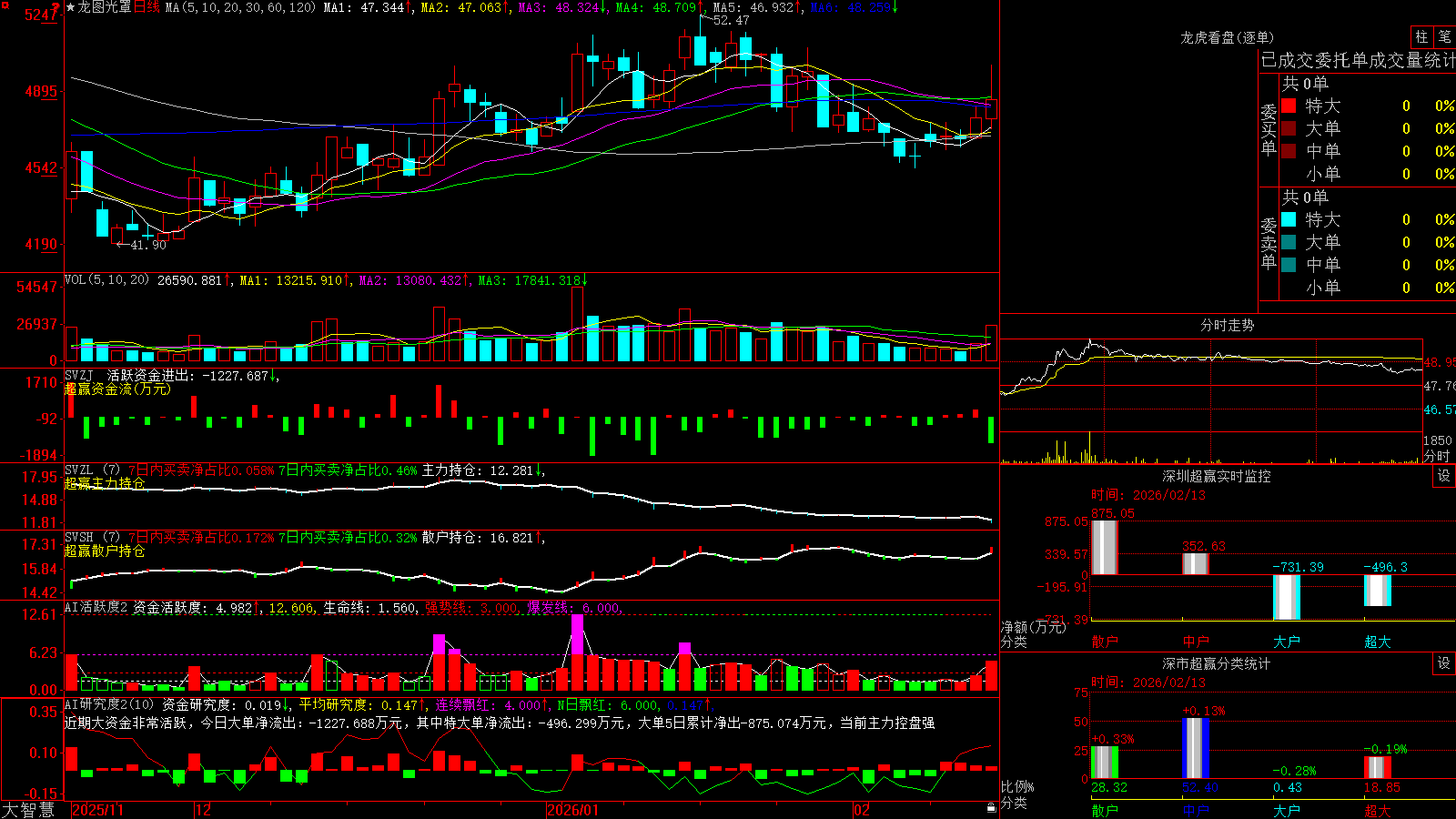Click the 大户 bar showing -731.39

(x=1287, y=597)
